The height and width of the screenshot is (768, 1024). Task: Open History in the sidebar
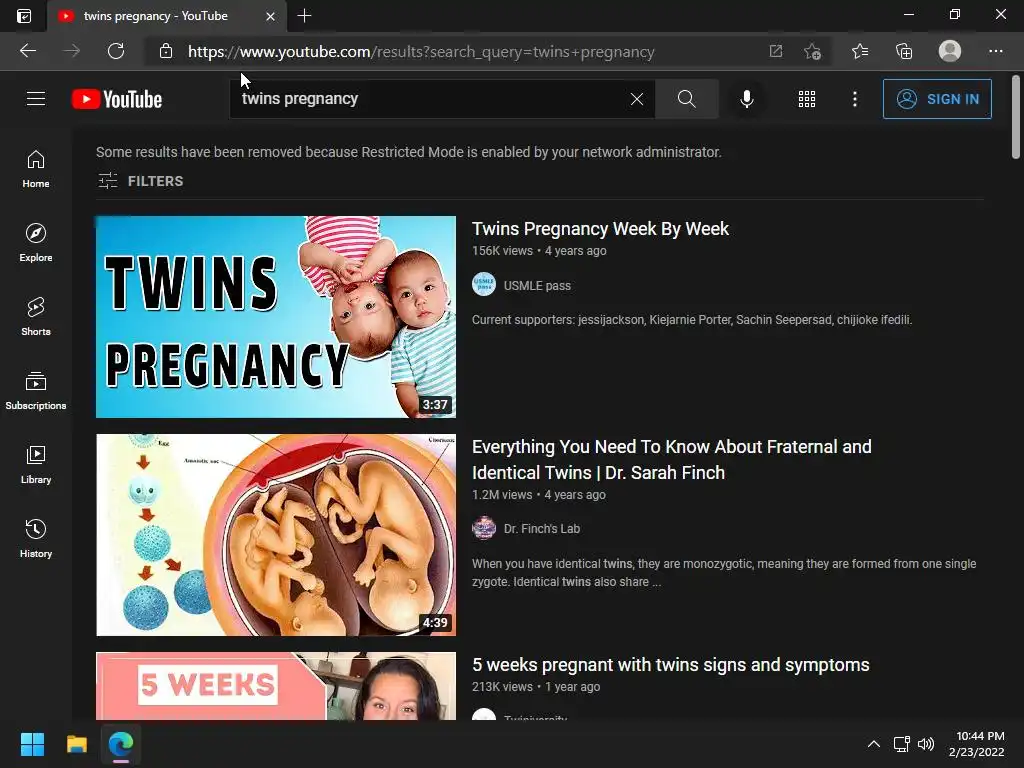[x=36, y=538]
